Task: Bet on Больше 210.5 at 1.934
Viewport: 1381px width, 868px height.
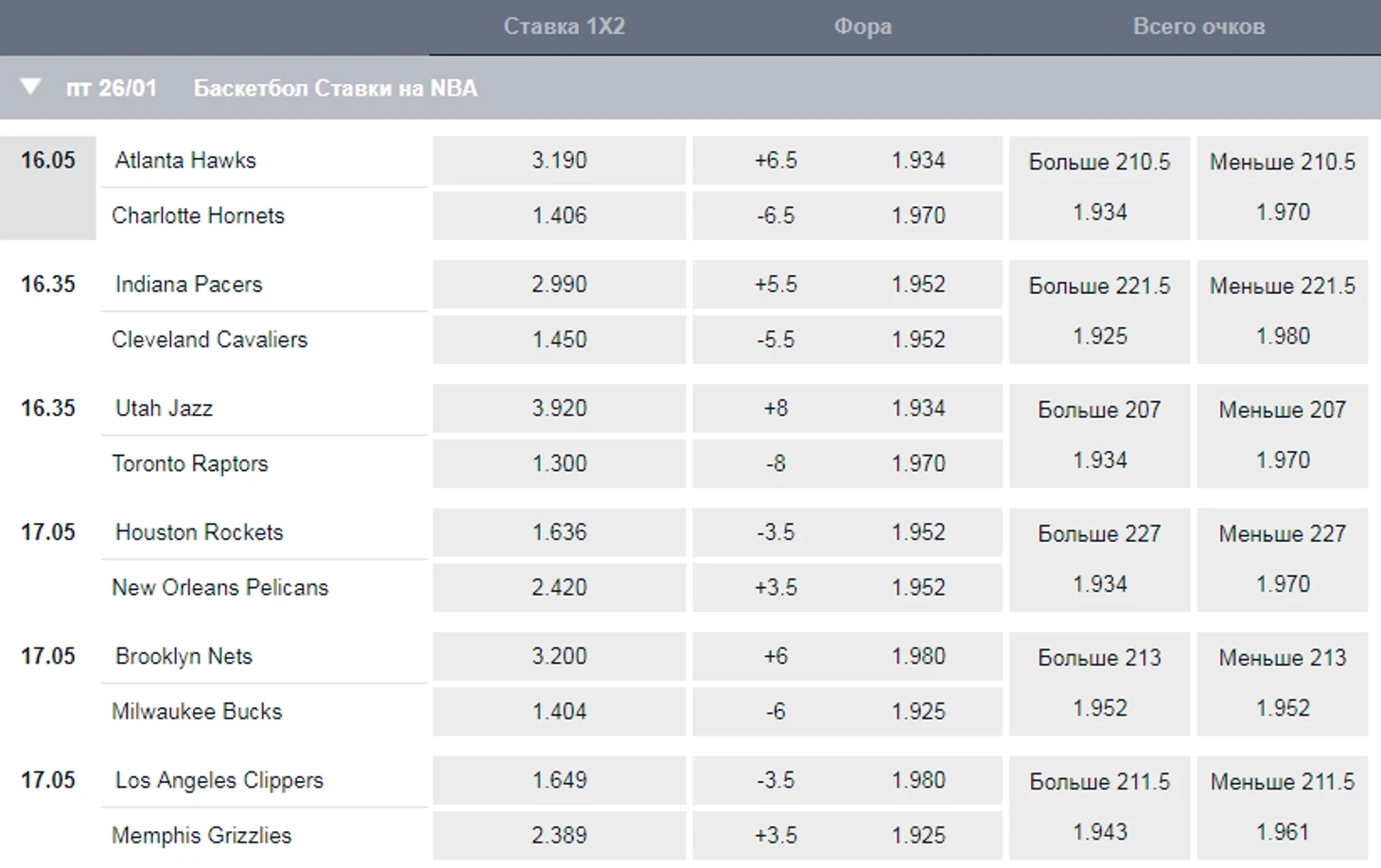Action: [1099, 187]
